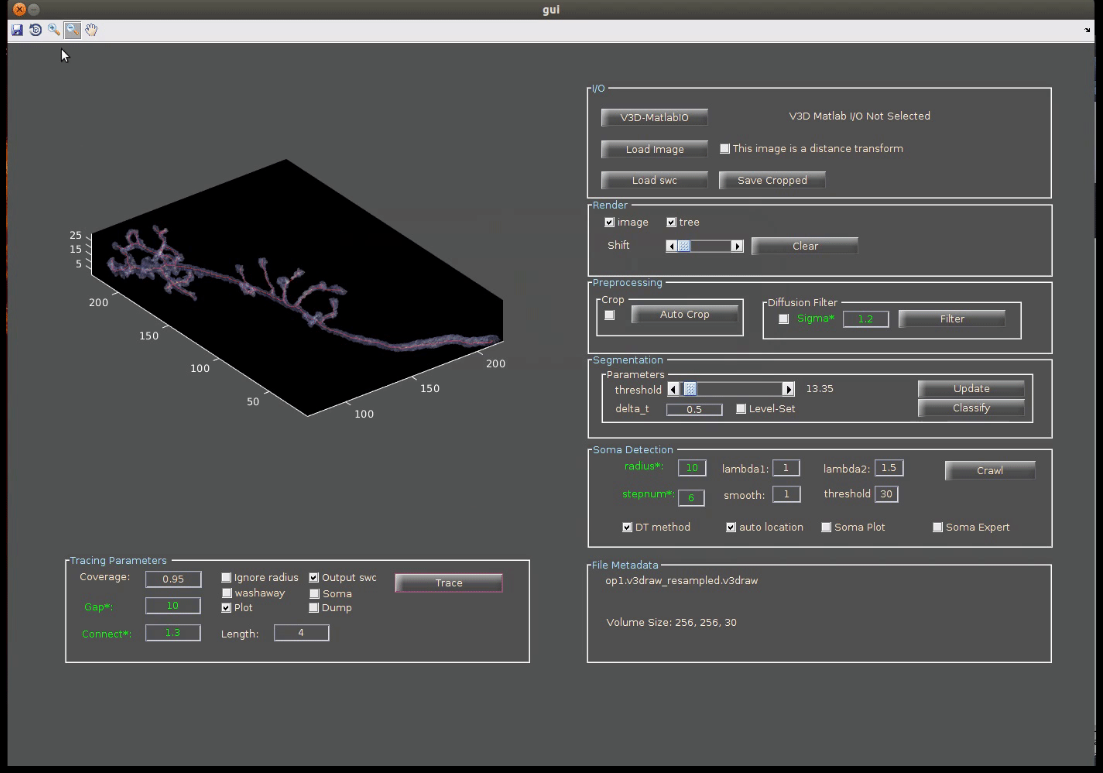Uncheck the tree render checkbox

click(x=672, y=222)
